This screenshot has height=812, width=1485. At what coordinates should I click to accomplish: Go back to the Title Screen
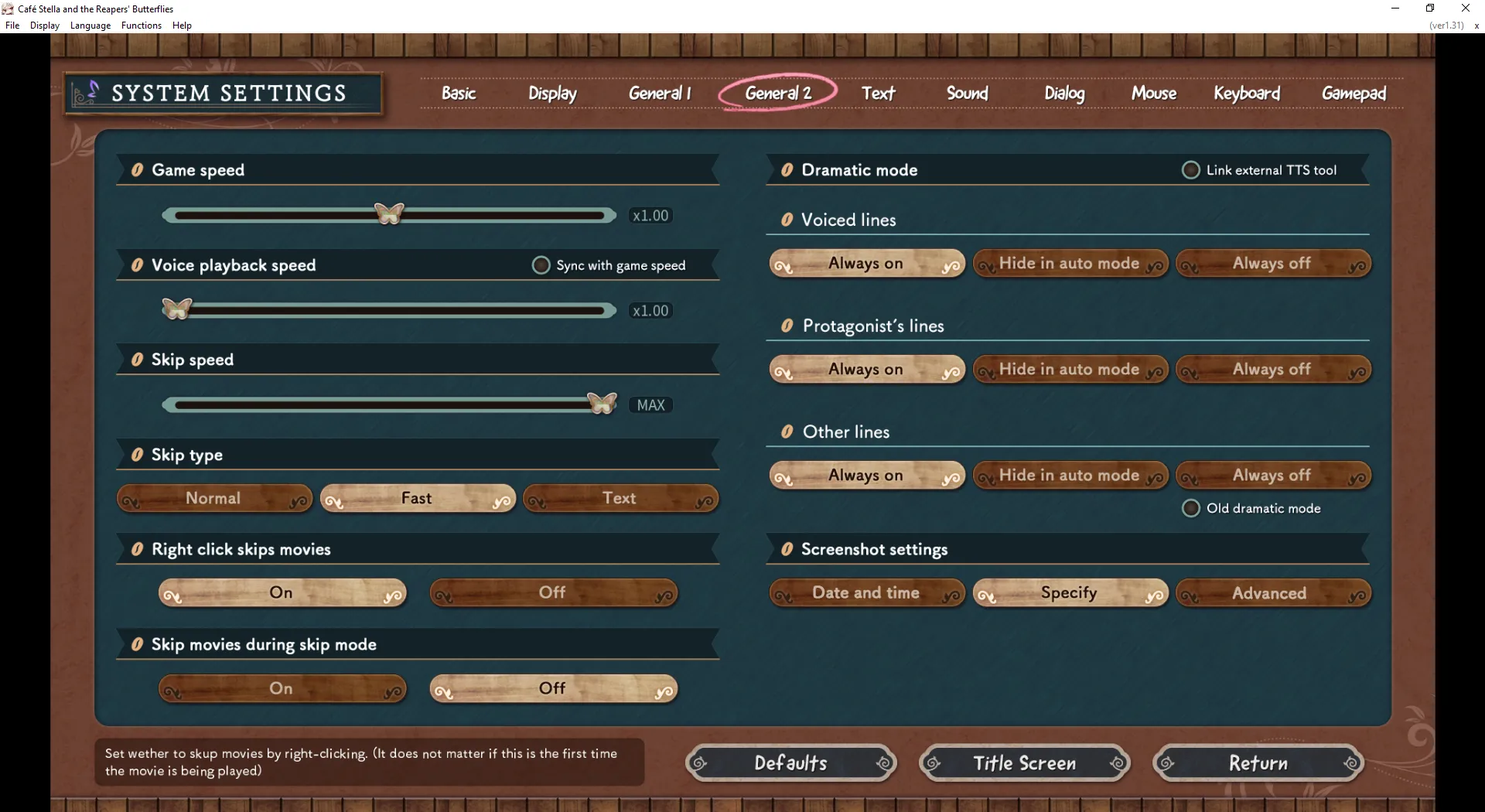tap(1024, 763)
